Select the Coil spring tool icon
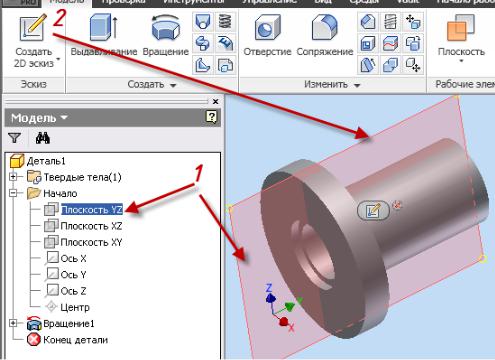495x360 pixels. 226,22
